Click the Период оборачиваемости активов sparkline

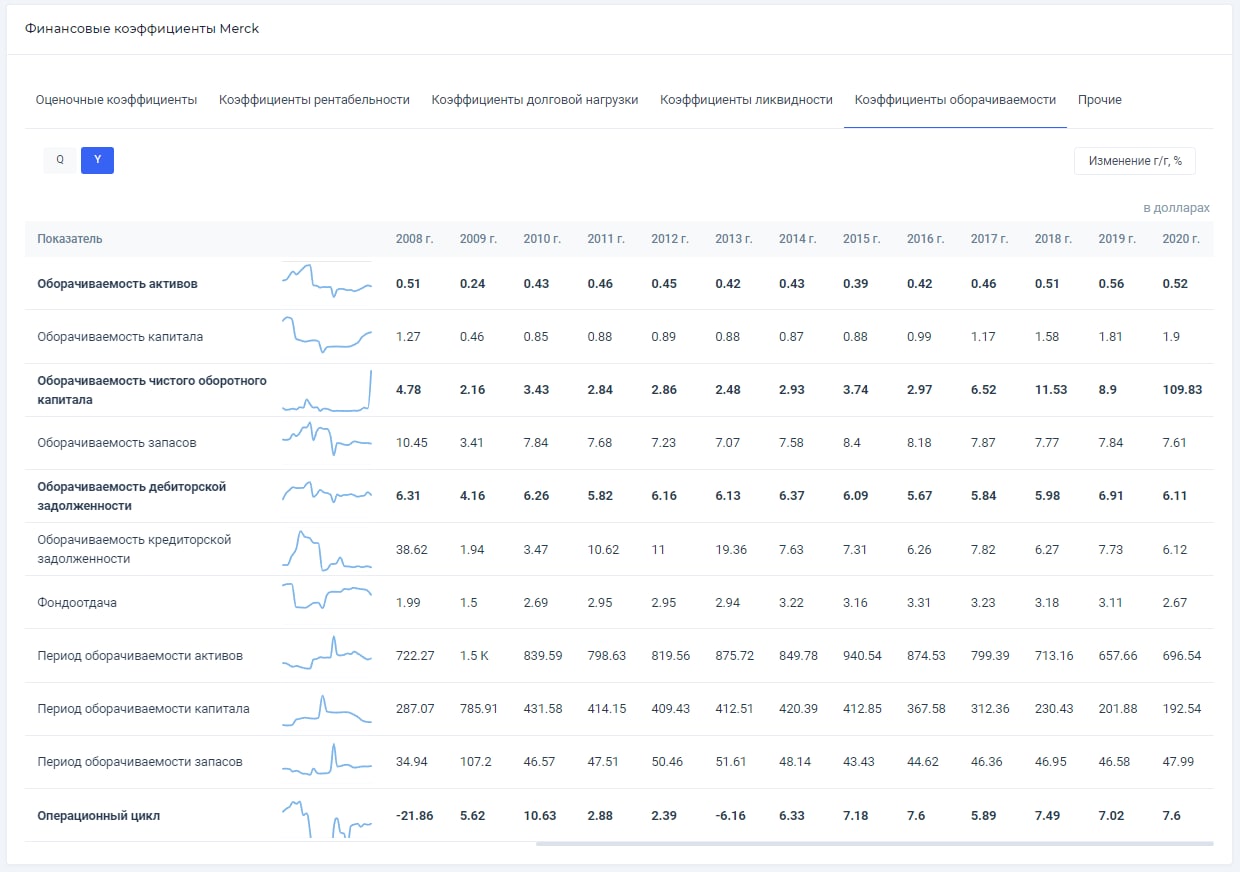[327, 652]
